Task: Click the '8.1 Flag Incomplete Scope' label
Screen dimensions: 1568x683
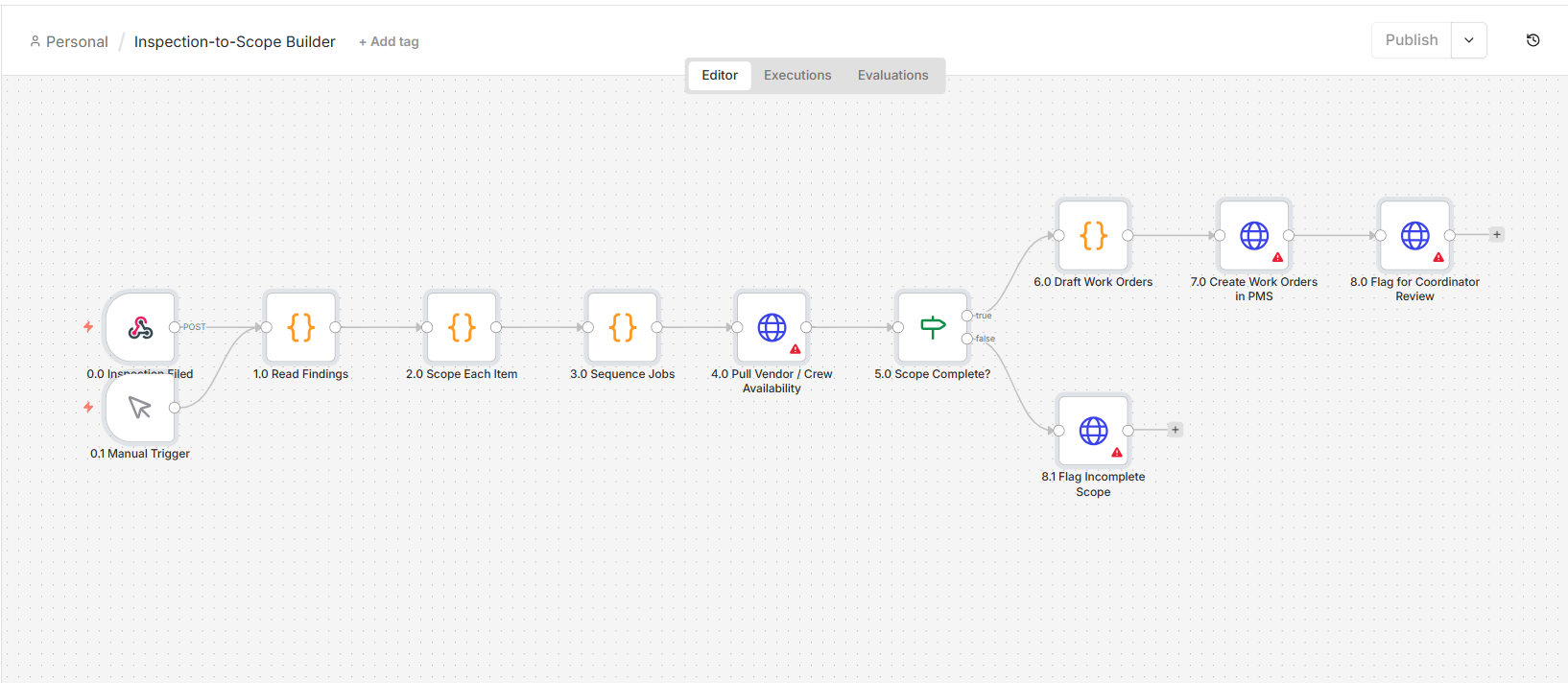Action: click(x=1093, y=484)
